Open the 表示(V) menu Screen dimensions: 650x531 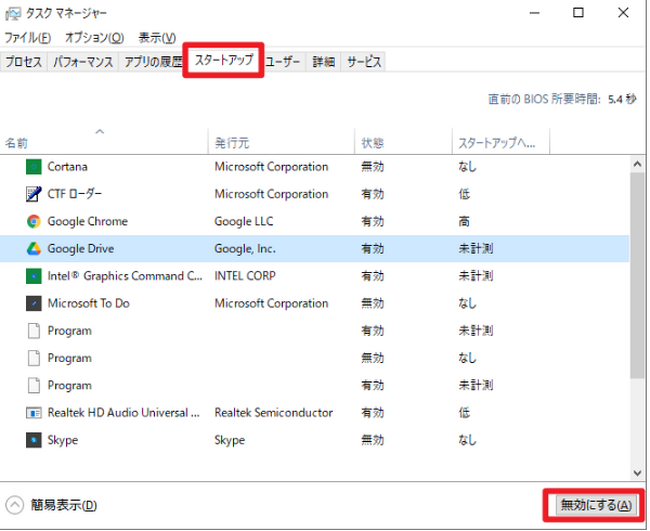(x=157, y=38)
